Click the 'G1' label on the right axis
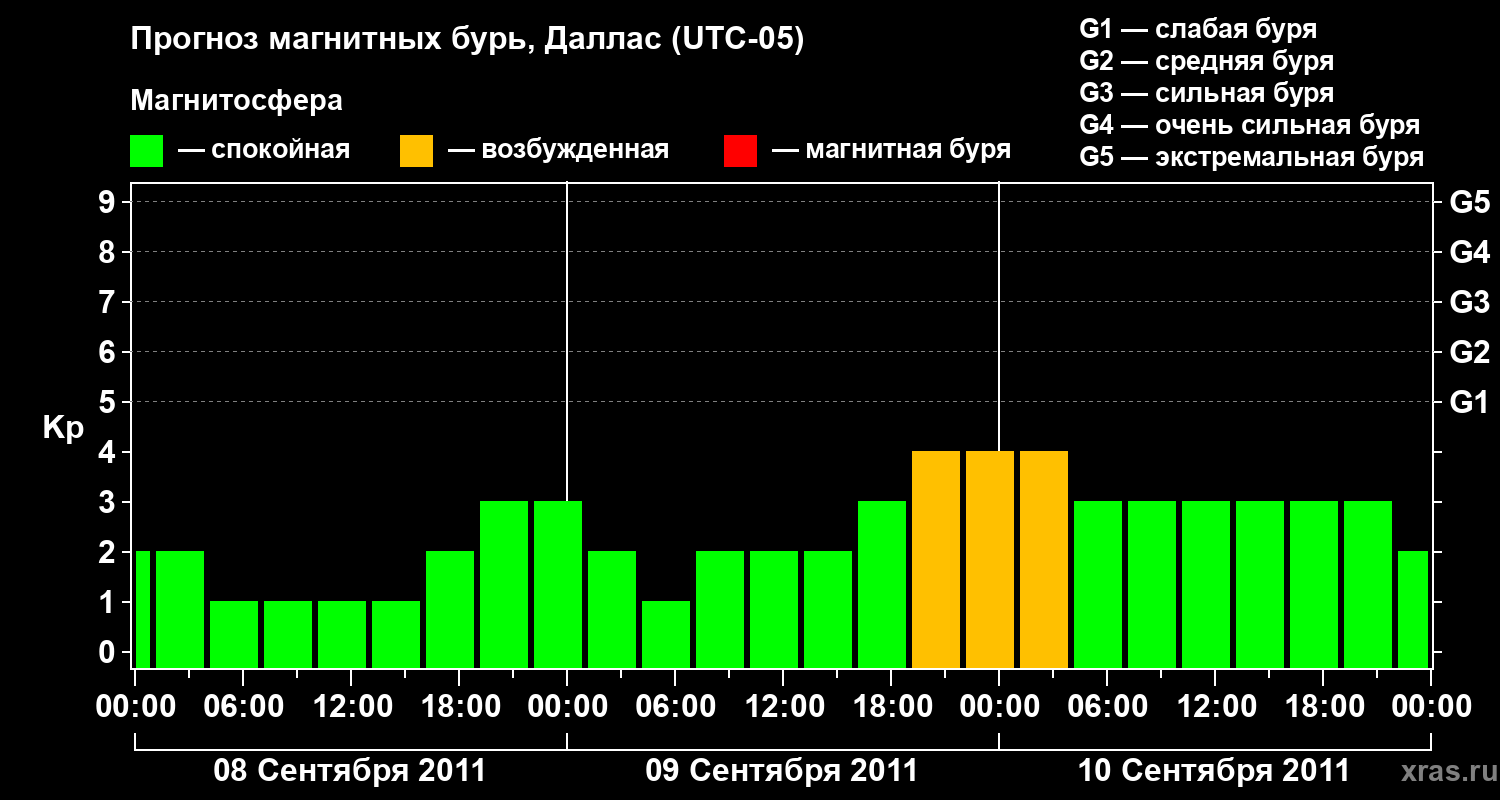Screen dimensions: 1500x800 (1469, 403)
